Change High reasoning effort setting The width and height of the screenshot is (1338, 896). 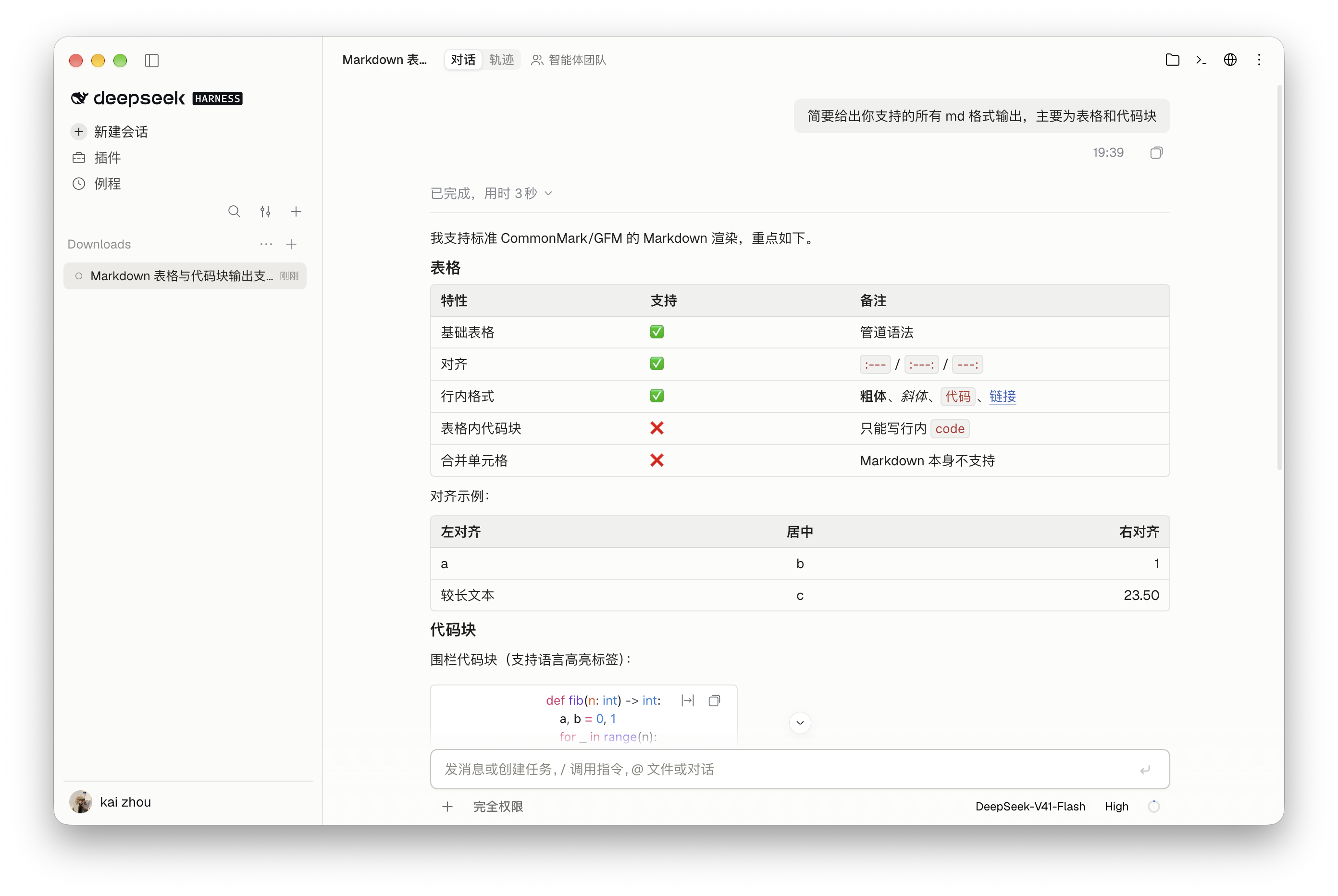(1116, 806)
